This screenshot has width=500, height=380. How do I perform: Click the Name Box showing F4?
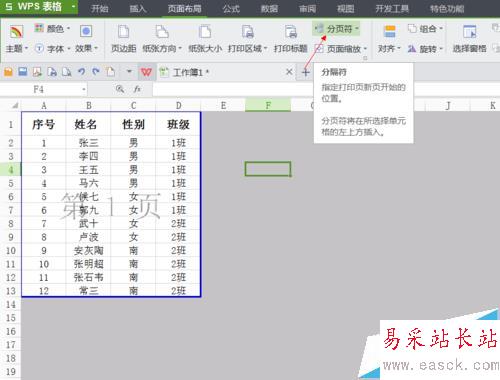pyautogui.click(x=38, y=89)
